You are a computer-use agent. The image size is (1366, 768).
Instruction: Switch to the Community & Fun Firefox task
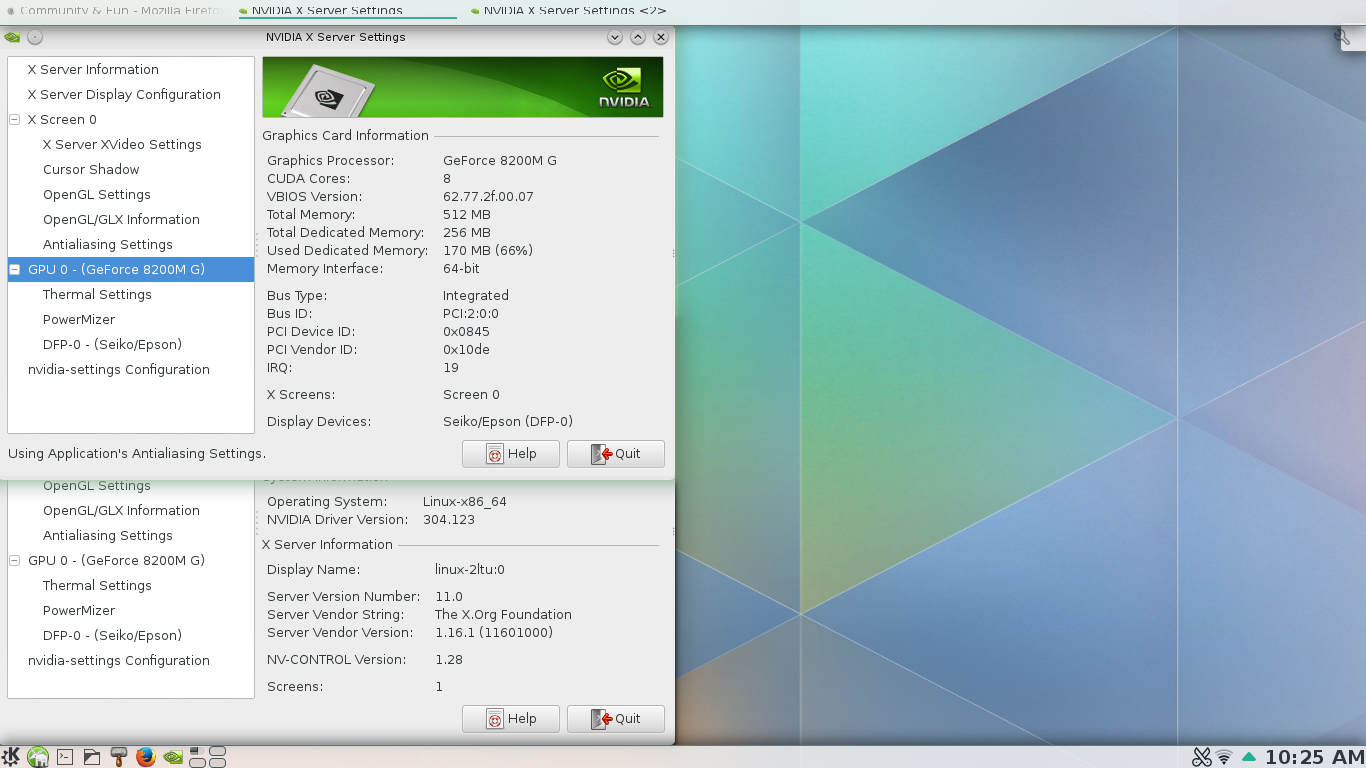[x=115, y=10]
